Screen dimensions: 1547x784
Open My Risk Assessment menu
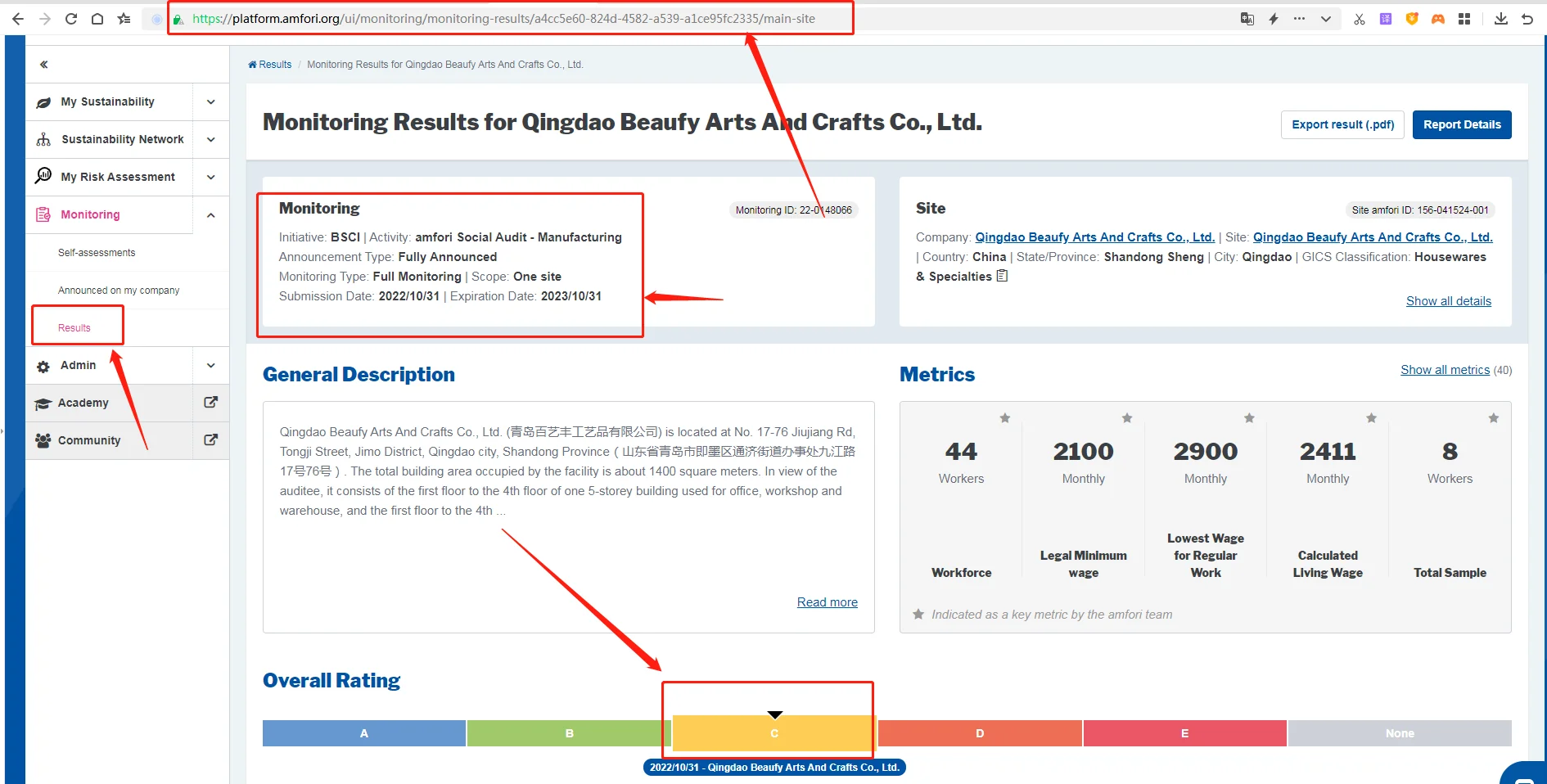coord(109,177)
